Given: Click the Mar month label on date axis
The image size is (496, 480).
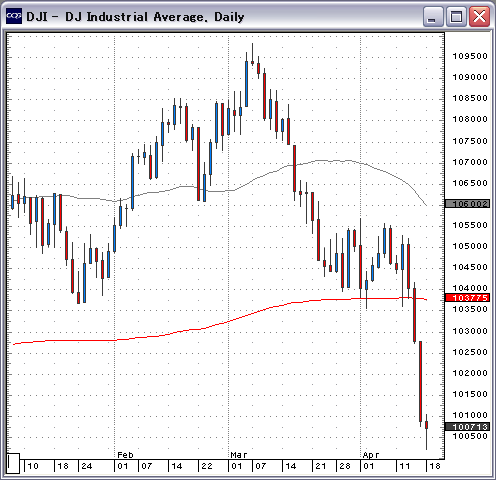Looking at the screenshot, I should click(239, 455).
